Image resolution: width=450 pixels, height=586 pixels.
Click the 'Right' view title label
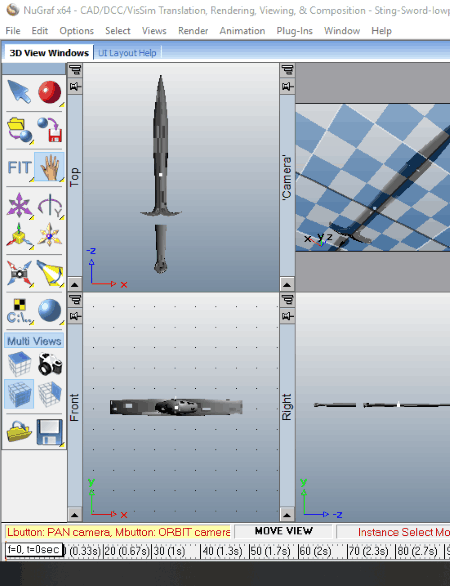click(x=287, y=407)
